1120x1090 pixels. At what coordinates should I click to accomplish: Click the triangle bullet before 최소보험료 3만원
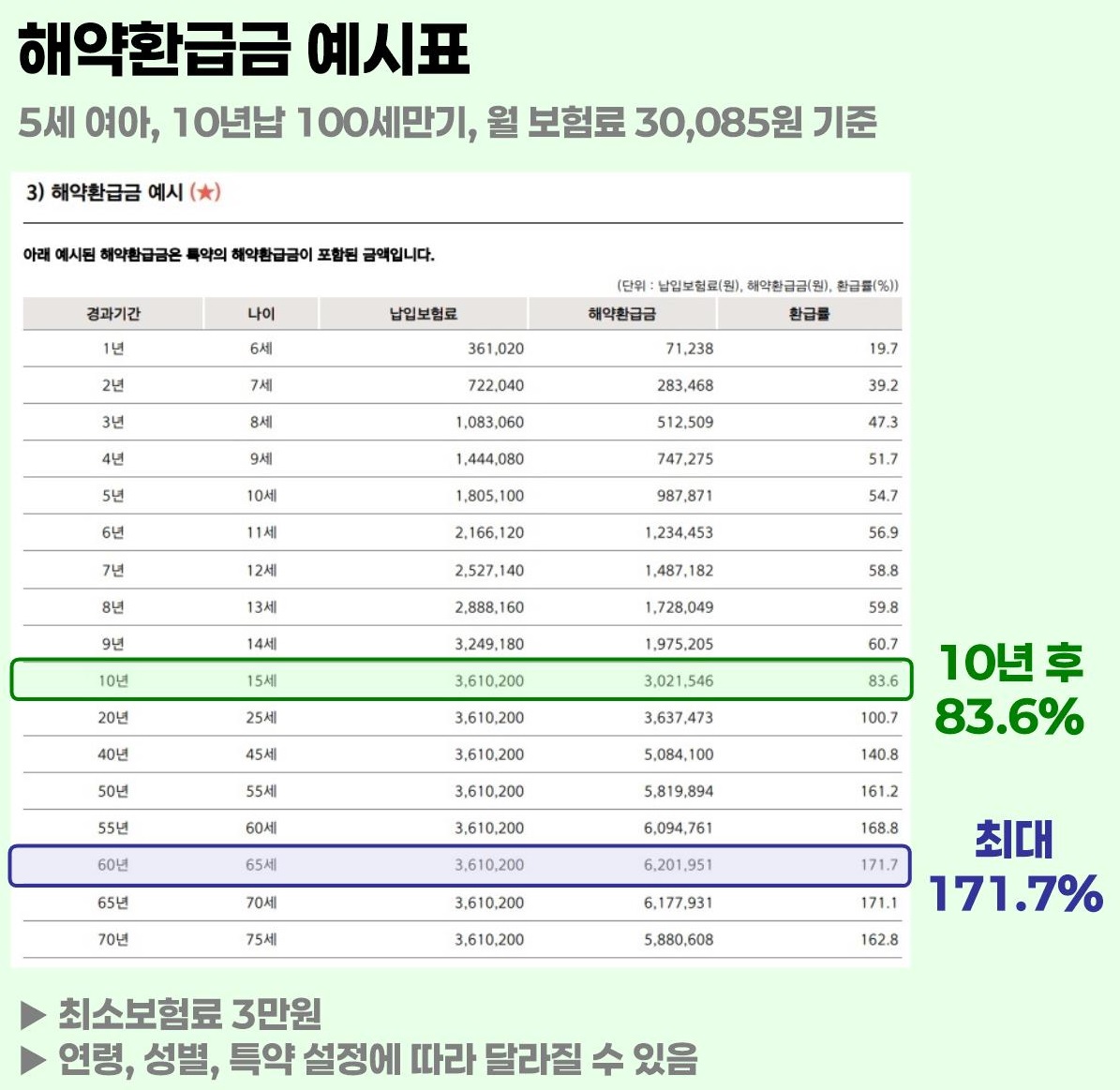33,1015
